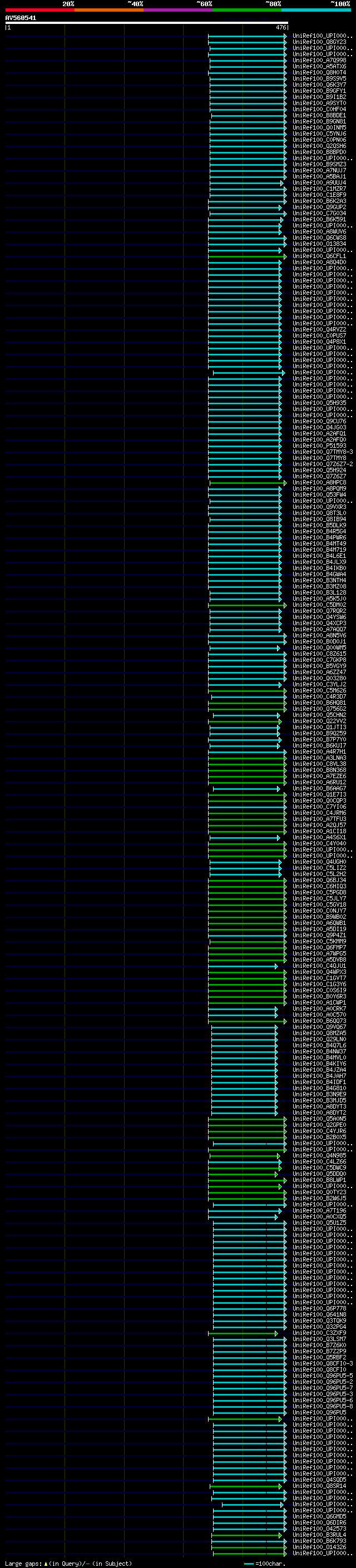Select the UniRef100_O13834 label
The image size is (356, 1568).
pos(319,244)
